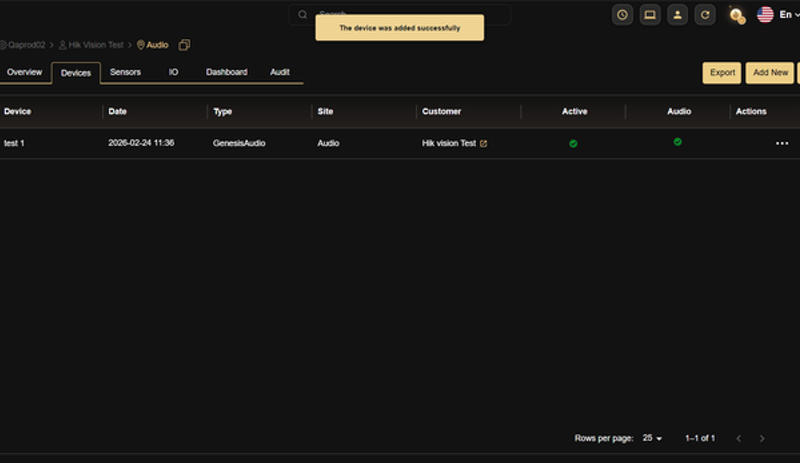
Task: Open Hik vision Test customer link
Action: pyautogui.click(x=449, y=143)
